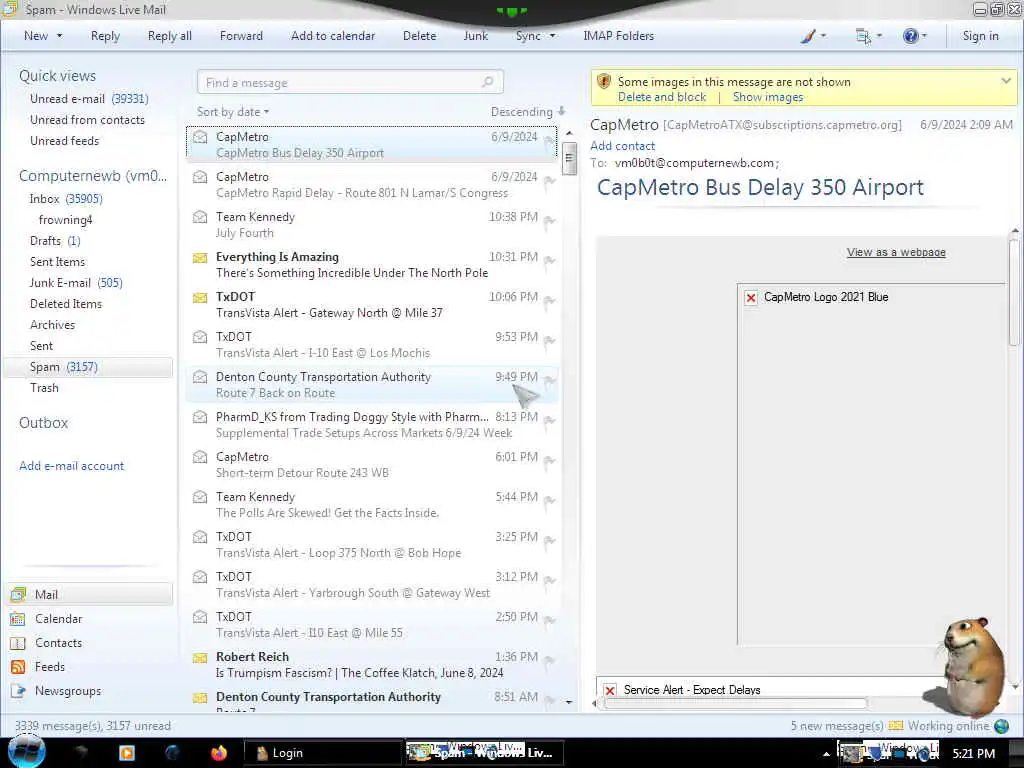
Task: Show hidden system tray icons arrow
Action: coord(826,754)
